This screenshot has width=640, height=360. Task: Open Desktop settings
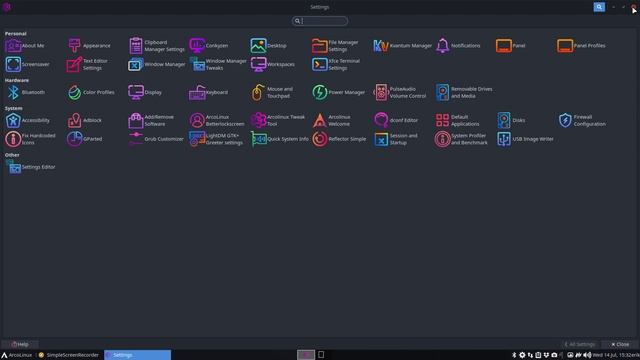coord(269,46)
